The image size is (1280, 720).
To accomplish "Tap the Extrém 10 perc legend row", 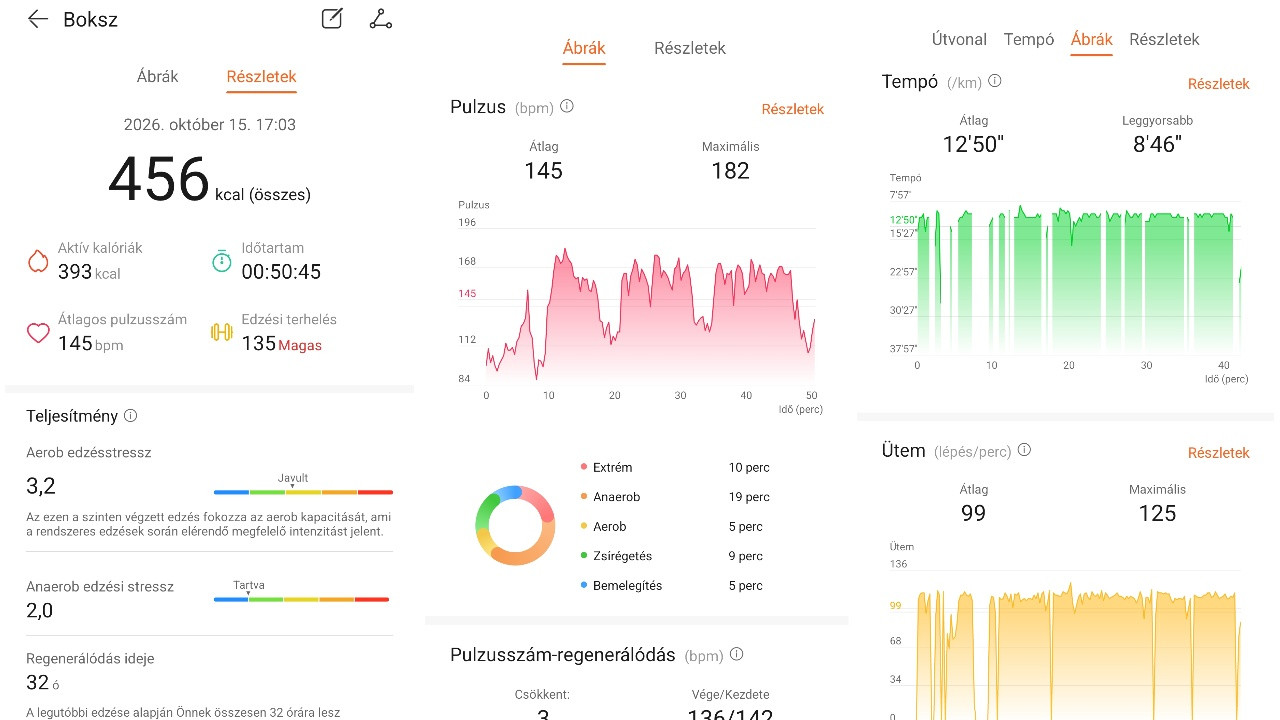I will tap(675, 467).
